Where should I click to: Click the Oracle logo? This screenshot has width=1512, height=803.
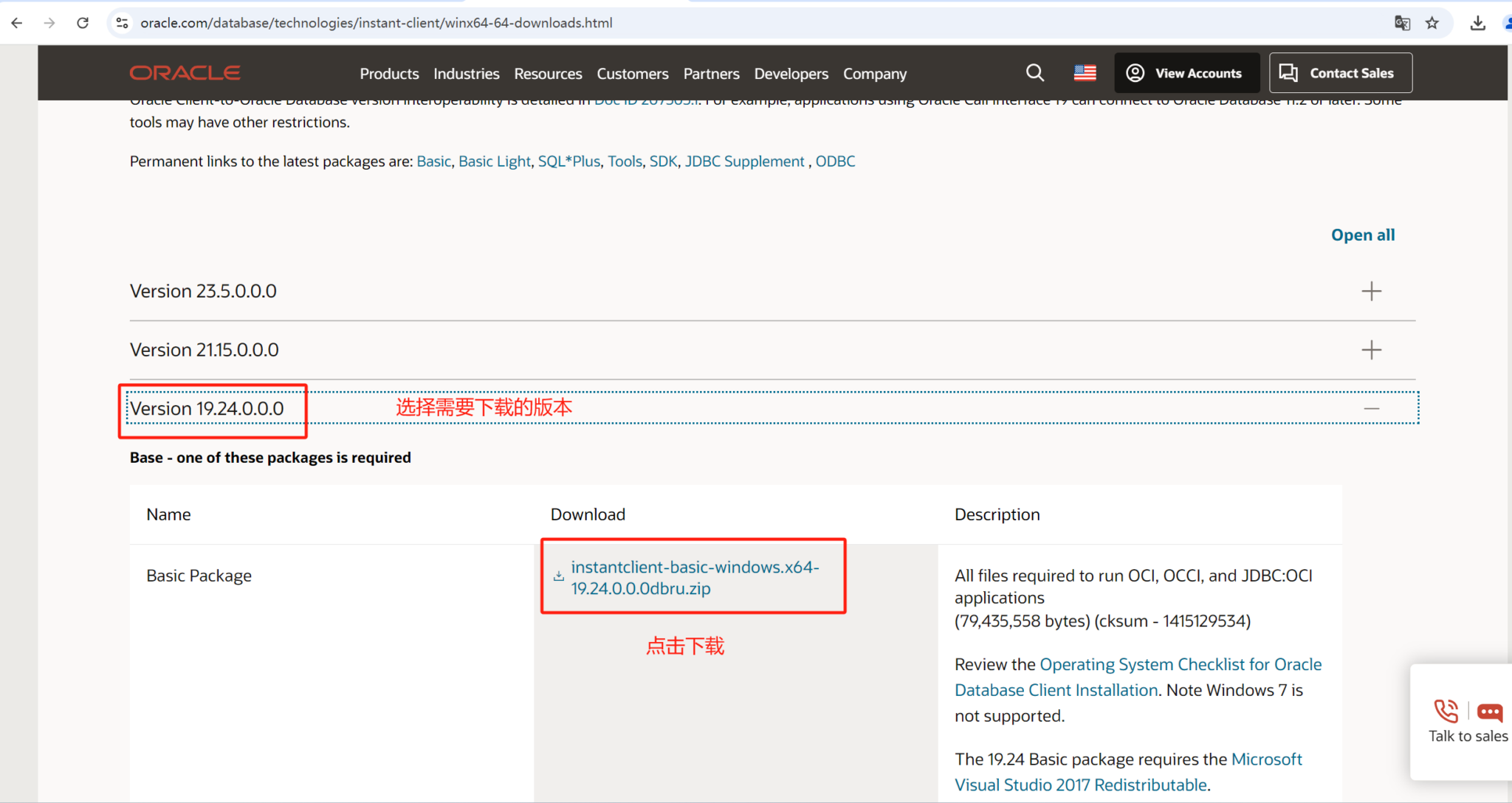click(185, 72)
